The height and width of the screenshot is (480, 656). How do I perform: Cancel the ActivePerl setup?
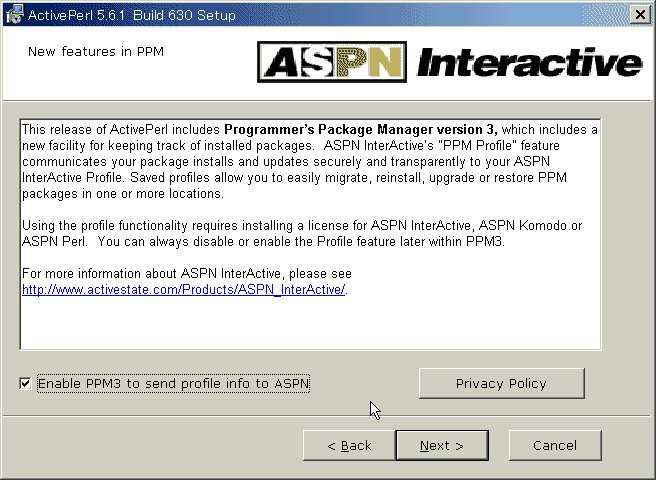coord(555,445)
